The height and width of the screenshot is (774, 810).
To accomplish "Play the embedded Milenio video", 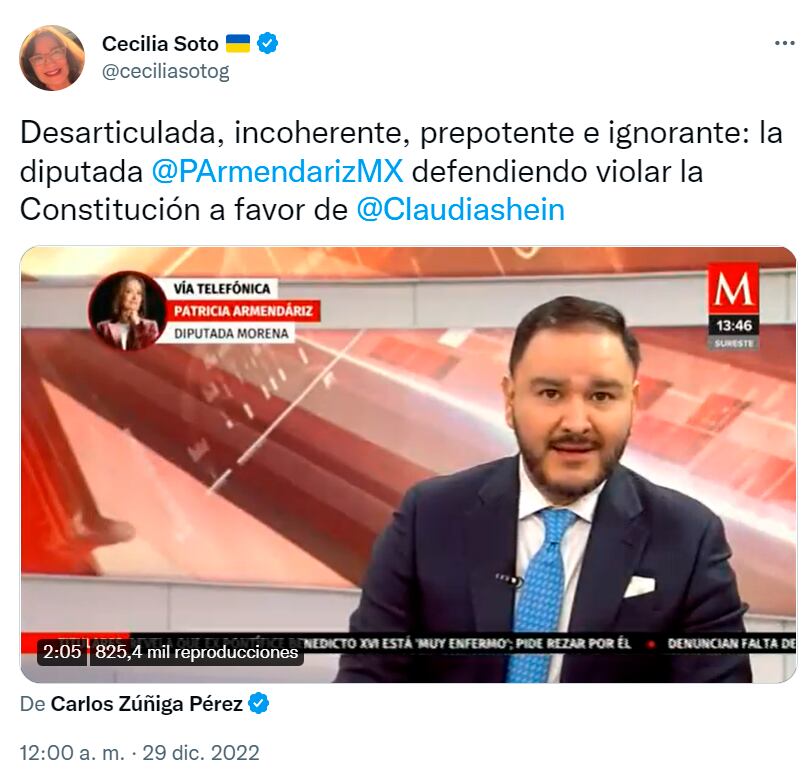I will click(x=408, y=465).
